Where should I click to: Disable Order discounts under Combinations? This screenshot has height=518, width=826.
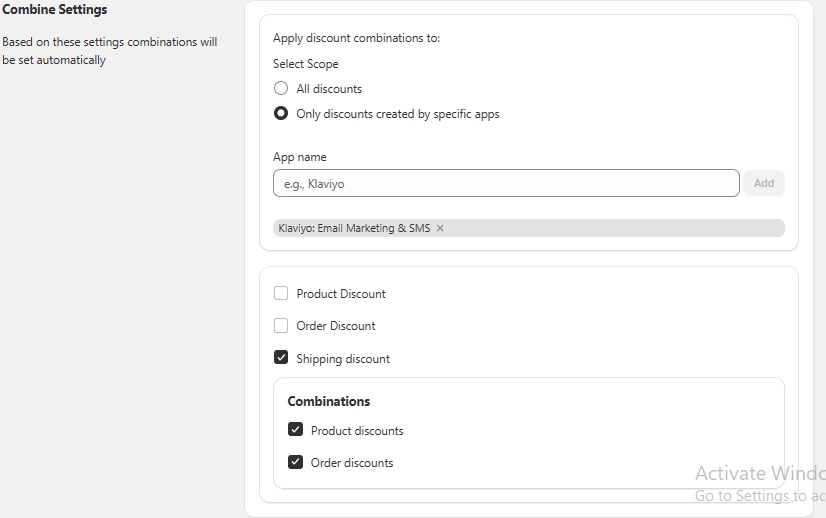click(x=296, y=462)
